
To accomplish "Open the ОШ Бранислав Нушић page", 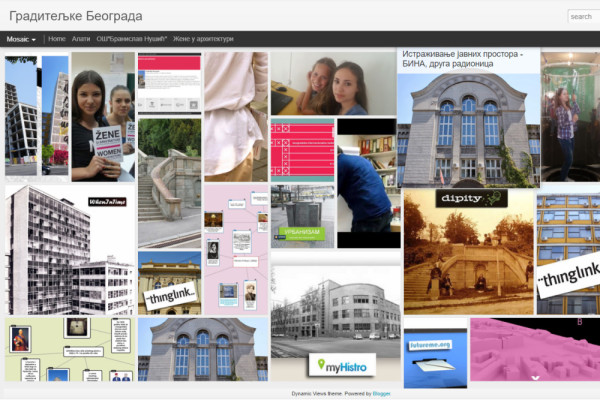I will point(132,39).
